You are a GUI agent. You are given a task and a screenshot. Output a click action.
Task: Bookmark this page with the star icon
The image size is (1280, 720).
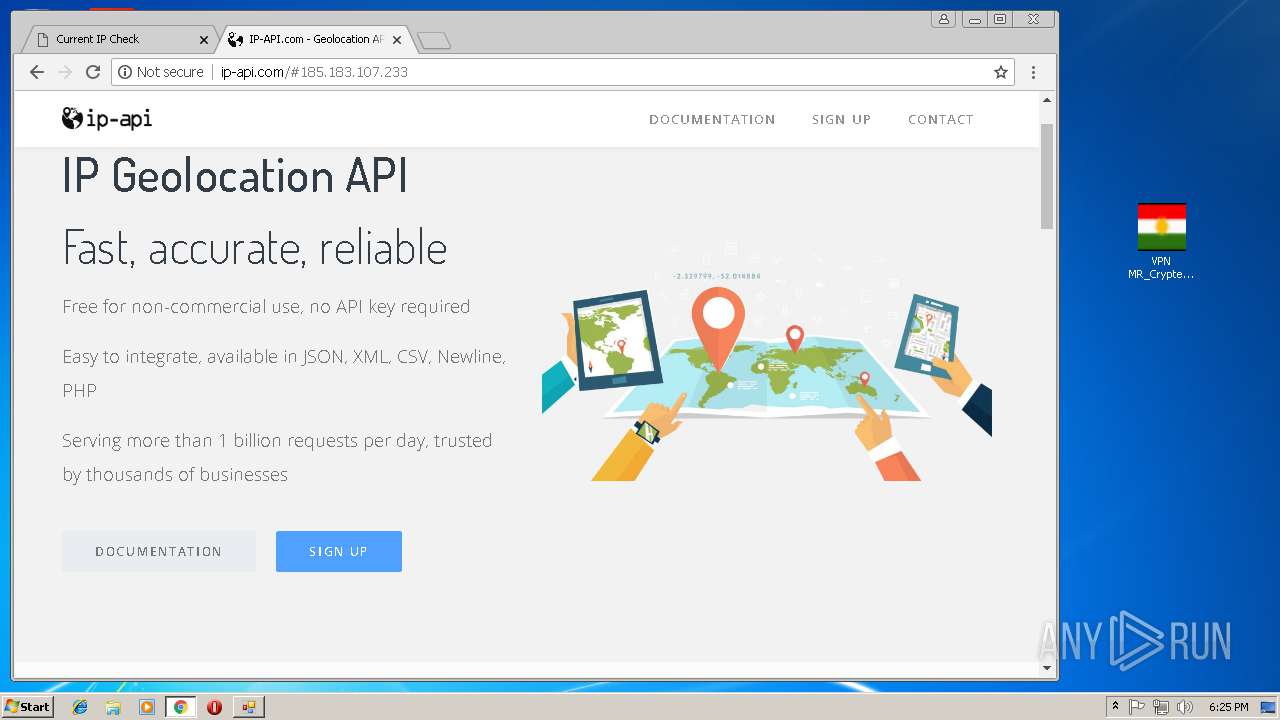1000,72
